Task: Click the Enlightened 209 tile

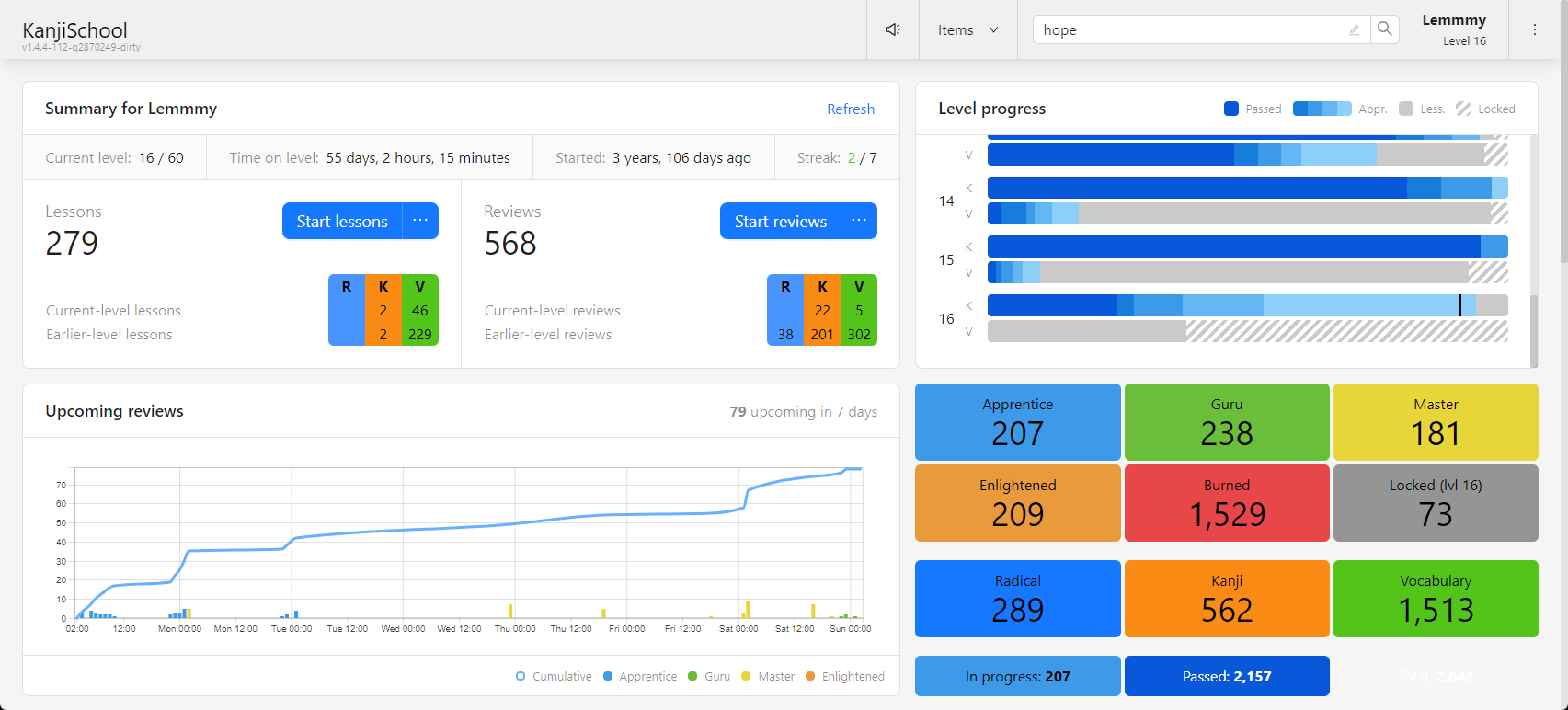Action: tap(1018, 503)
